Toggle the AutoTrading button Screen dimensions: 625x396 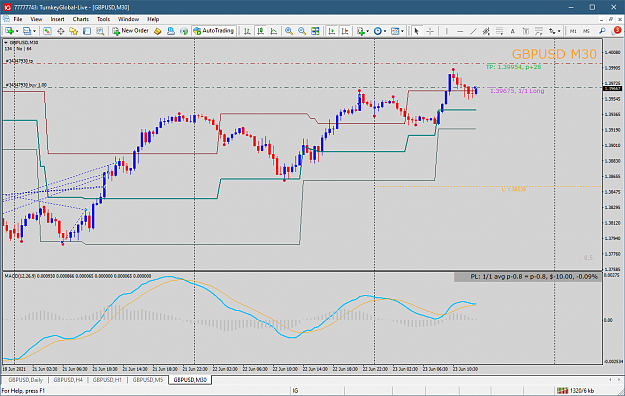214,31
